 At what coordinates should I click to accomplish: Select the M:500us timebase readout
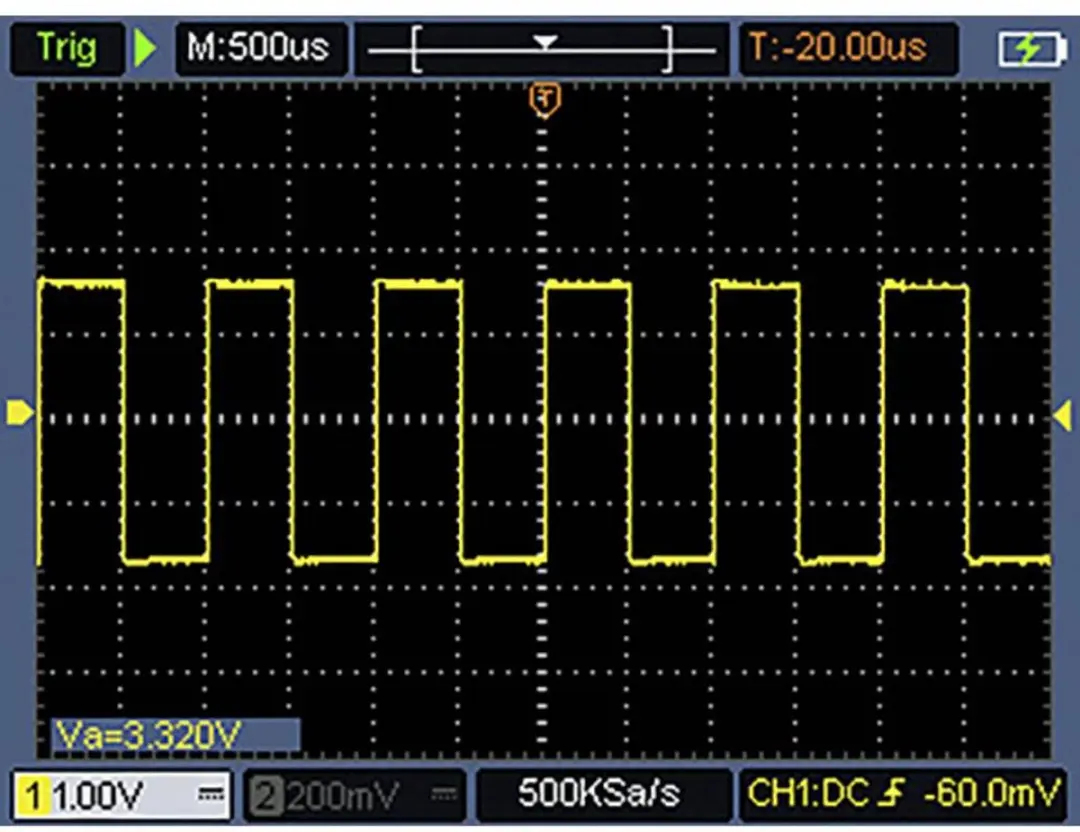click(x=260, y=48)
